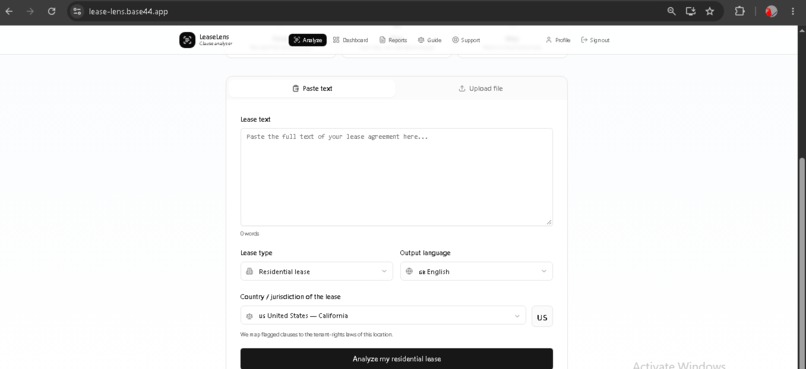Open the Chrome profile avatar
The height and width of the screenshot is (369, 806).
(x=771, y=11)
